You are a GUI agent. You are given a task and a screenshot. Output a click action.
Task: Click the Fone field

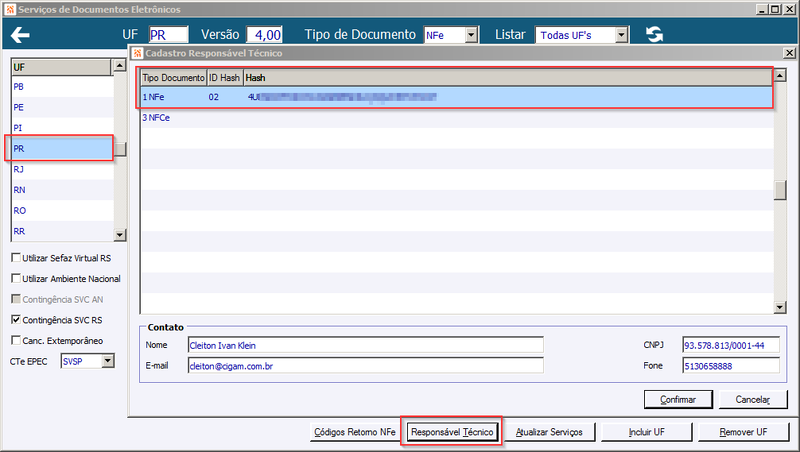731,365
